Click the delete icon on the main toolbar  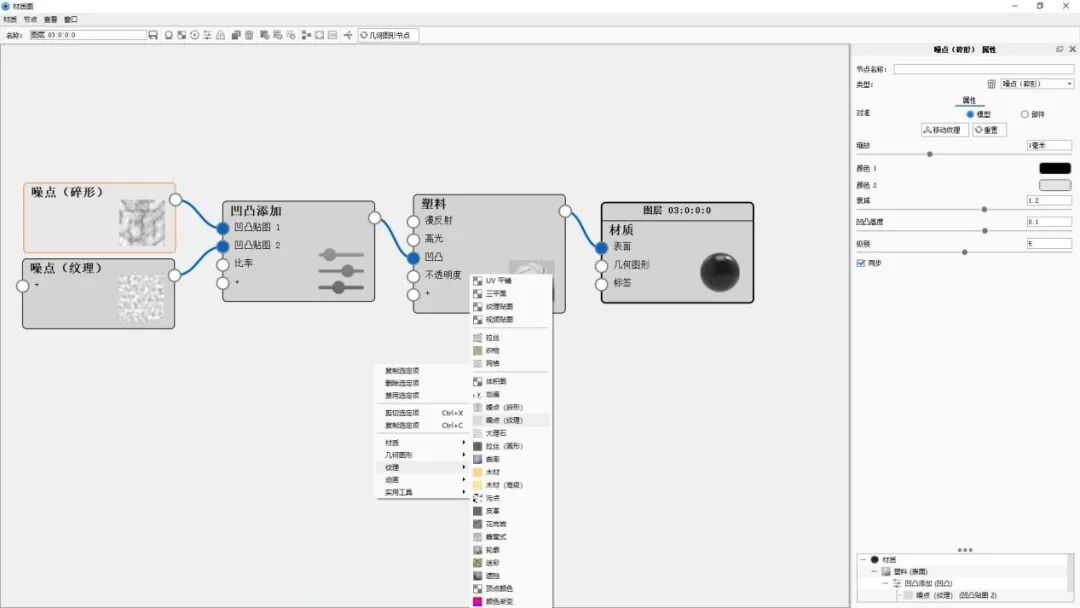coord(249,33)
